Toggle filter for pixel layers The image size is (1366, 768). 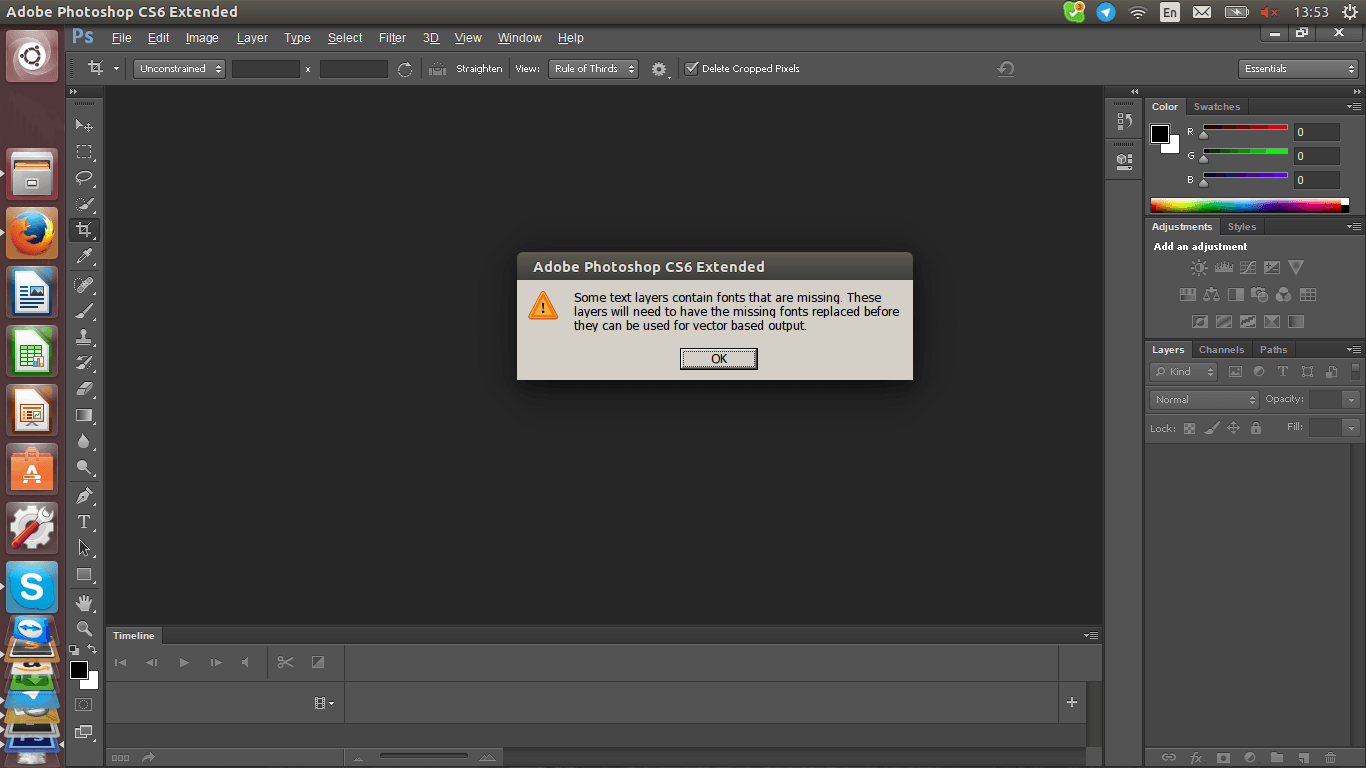pos(1235,372)
